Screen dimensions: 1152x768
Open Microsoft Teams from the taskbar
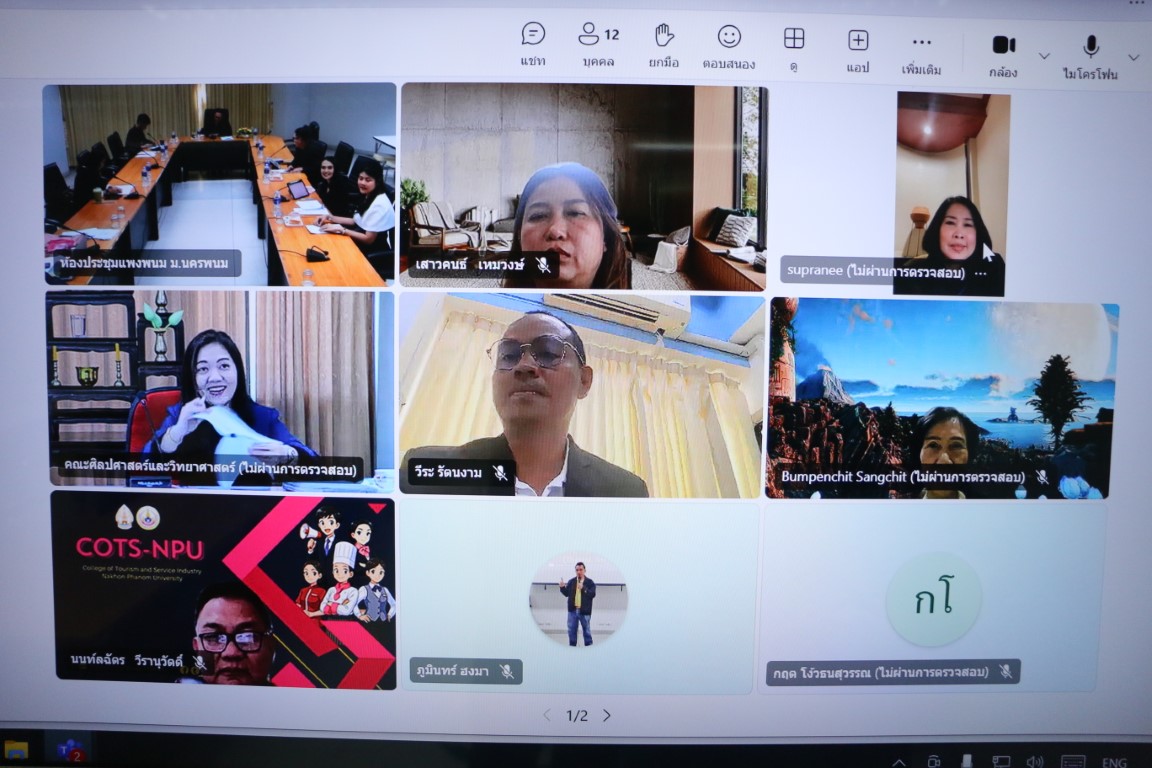[x=66, y=750]
